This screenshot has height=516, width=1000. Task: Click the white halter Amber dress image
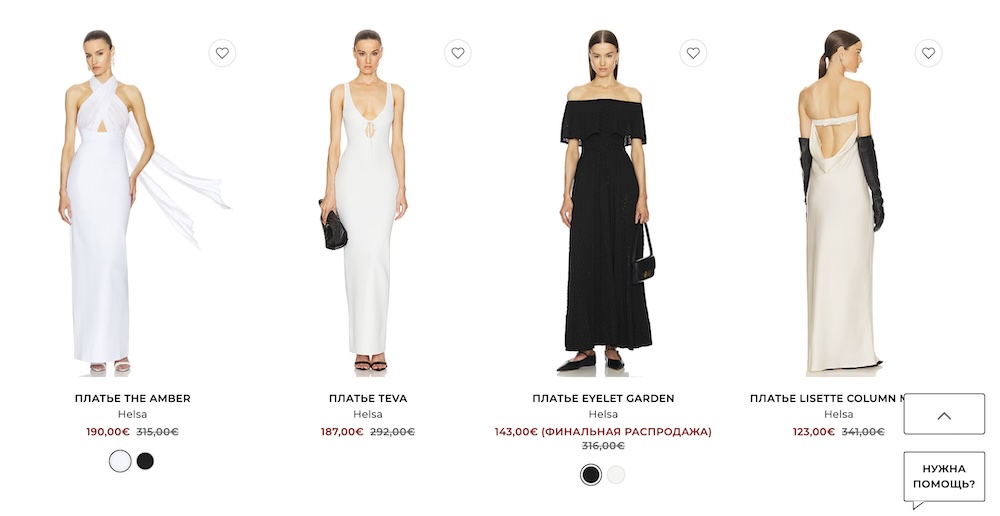[x=133, y=201]
